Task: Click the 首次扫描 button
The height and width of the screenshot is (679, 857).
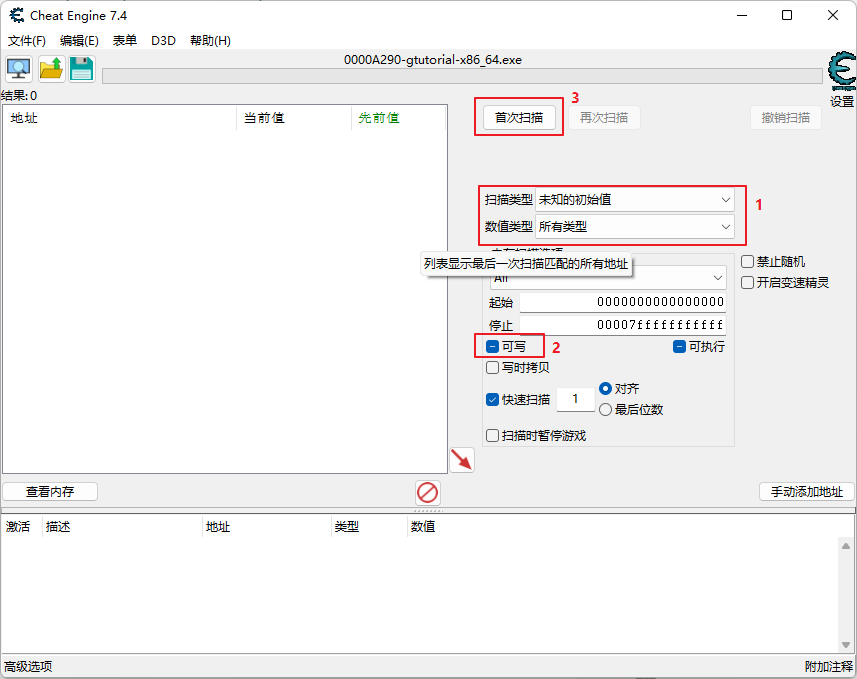Action: [519, 118]
